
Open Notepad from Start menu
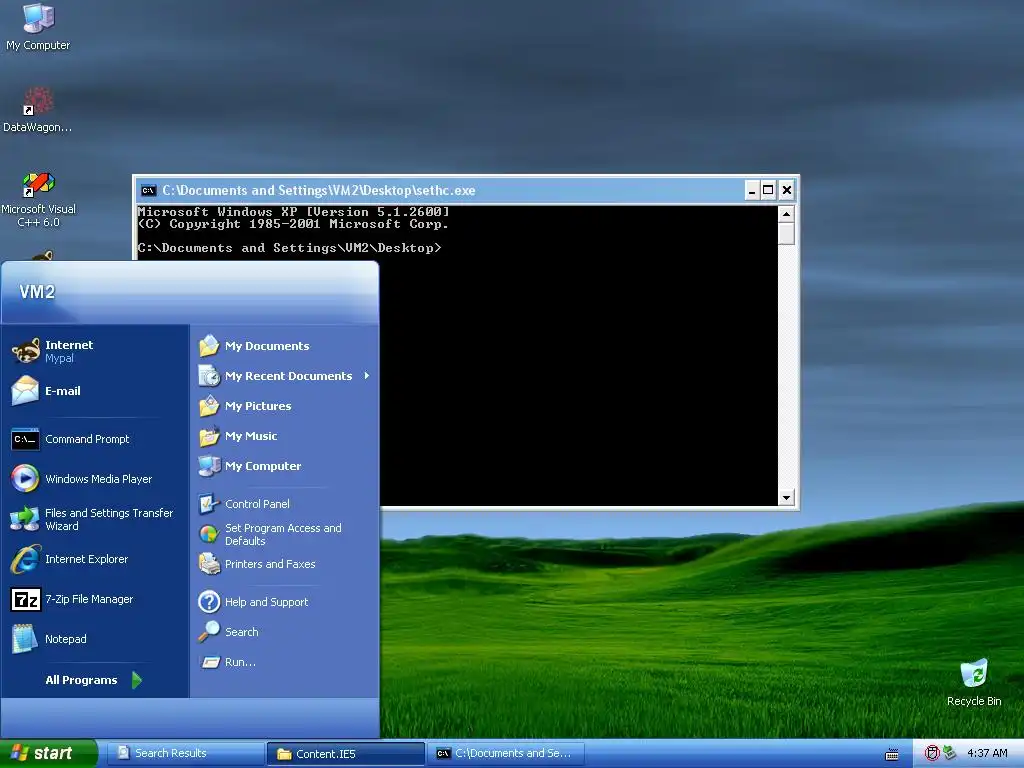tap(95, 639)
